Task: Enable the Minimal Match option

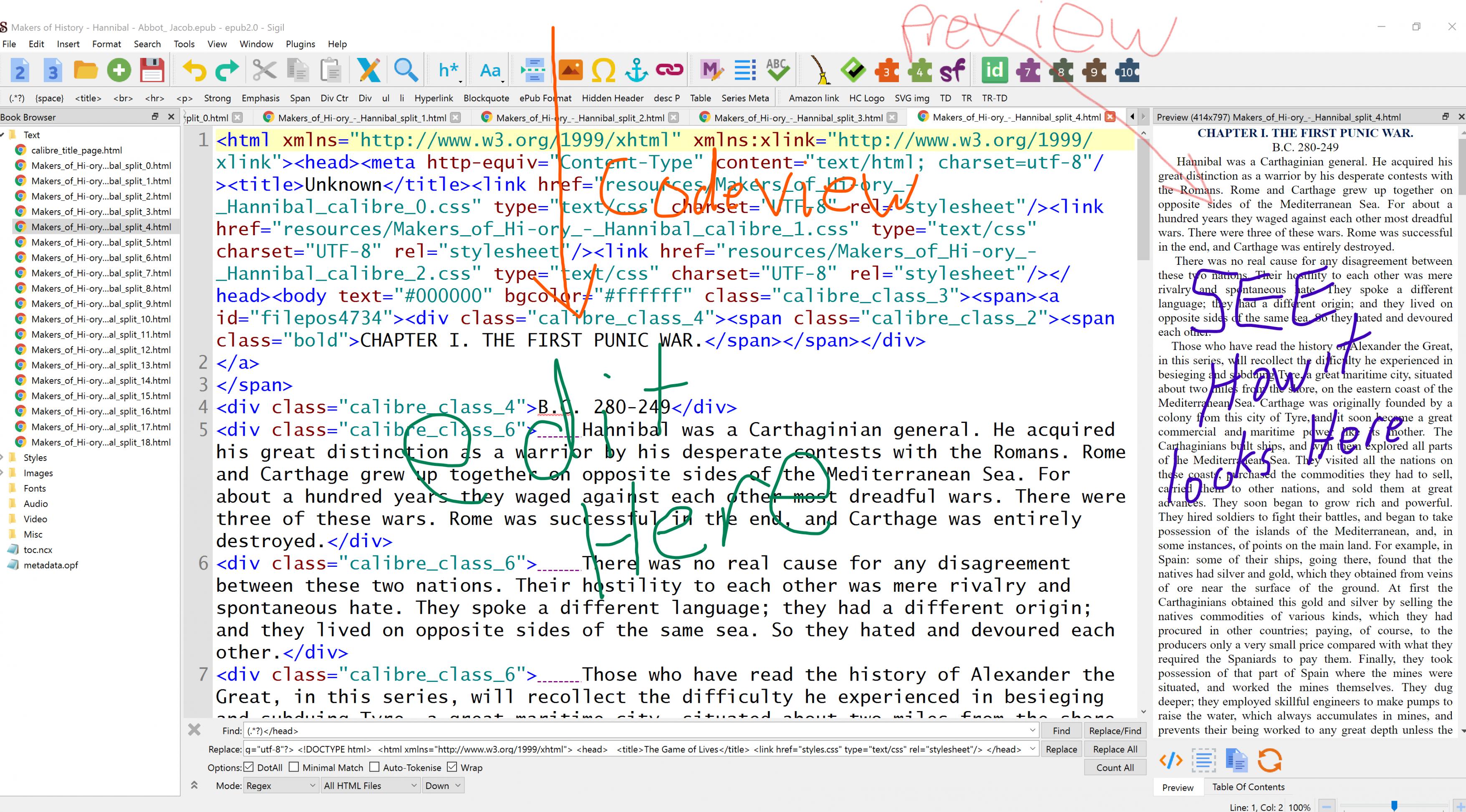Action: click(294, 767)
